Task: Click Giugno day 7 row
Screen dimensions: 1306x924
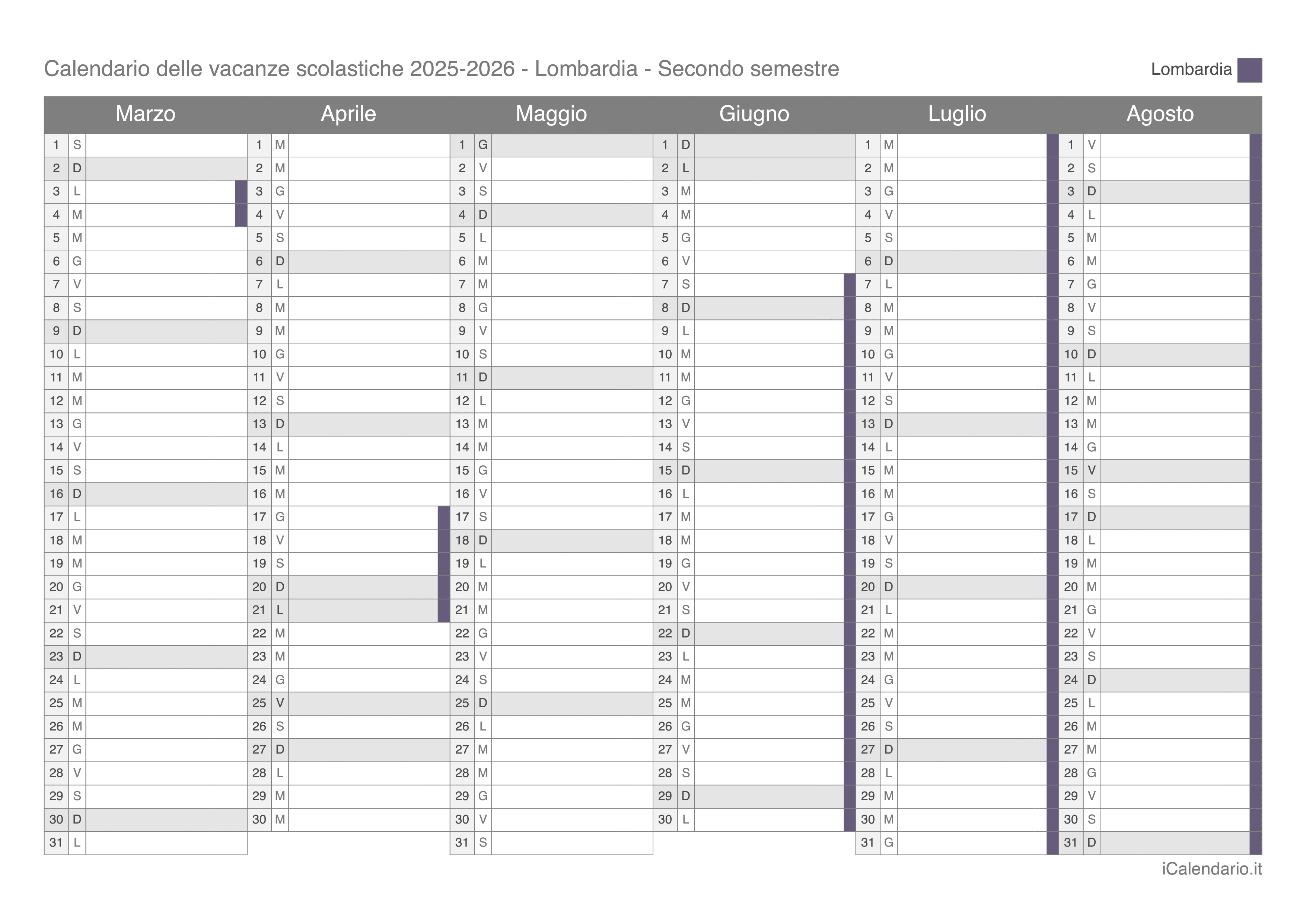Action: [x=755, y=285]
